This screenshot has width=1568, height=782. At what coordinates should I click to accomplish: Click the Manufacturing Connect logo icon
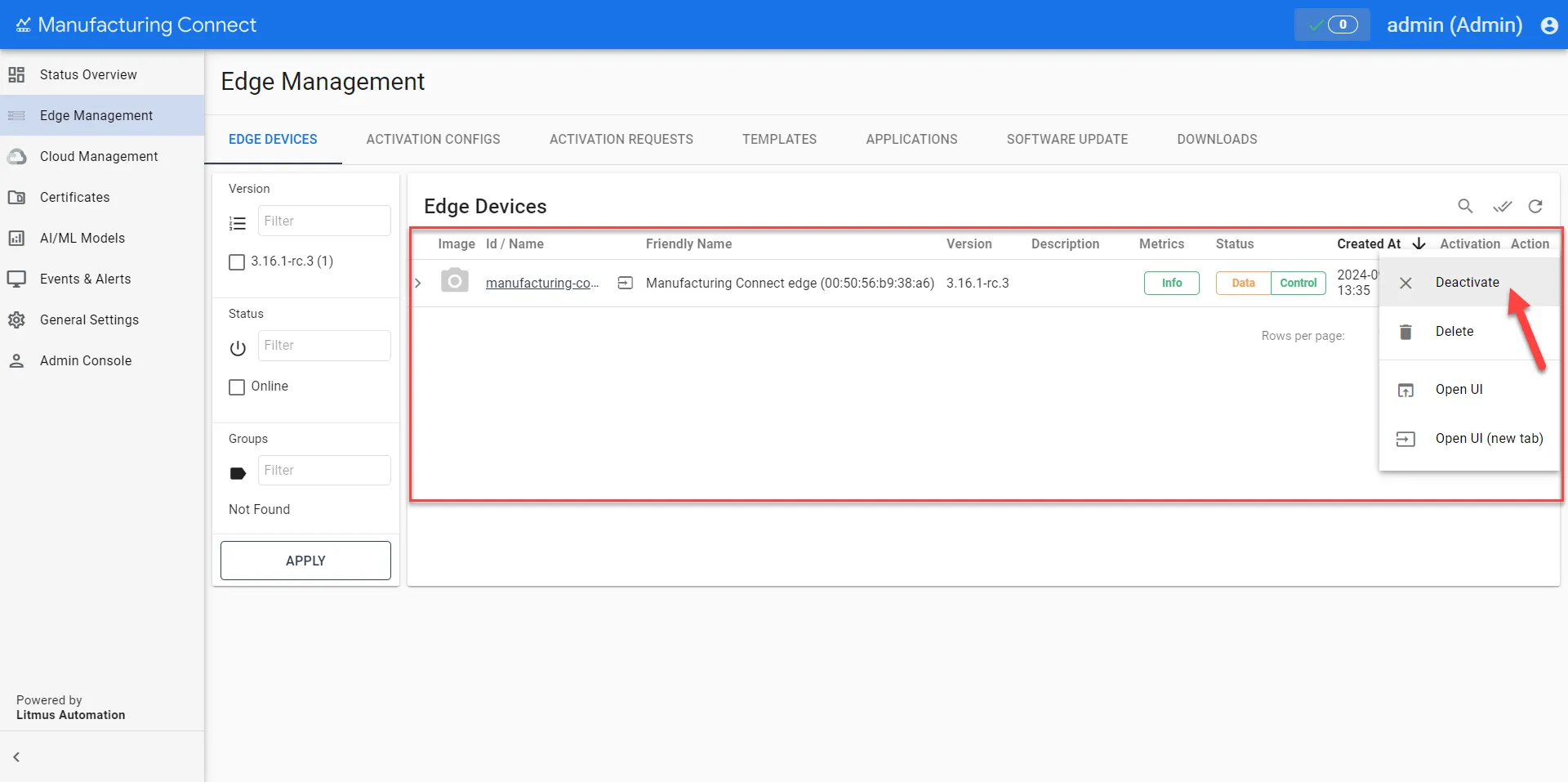point(23,25)
